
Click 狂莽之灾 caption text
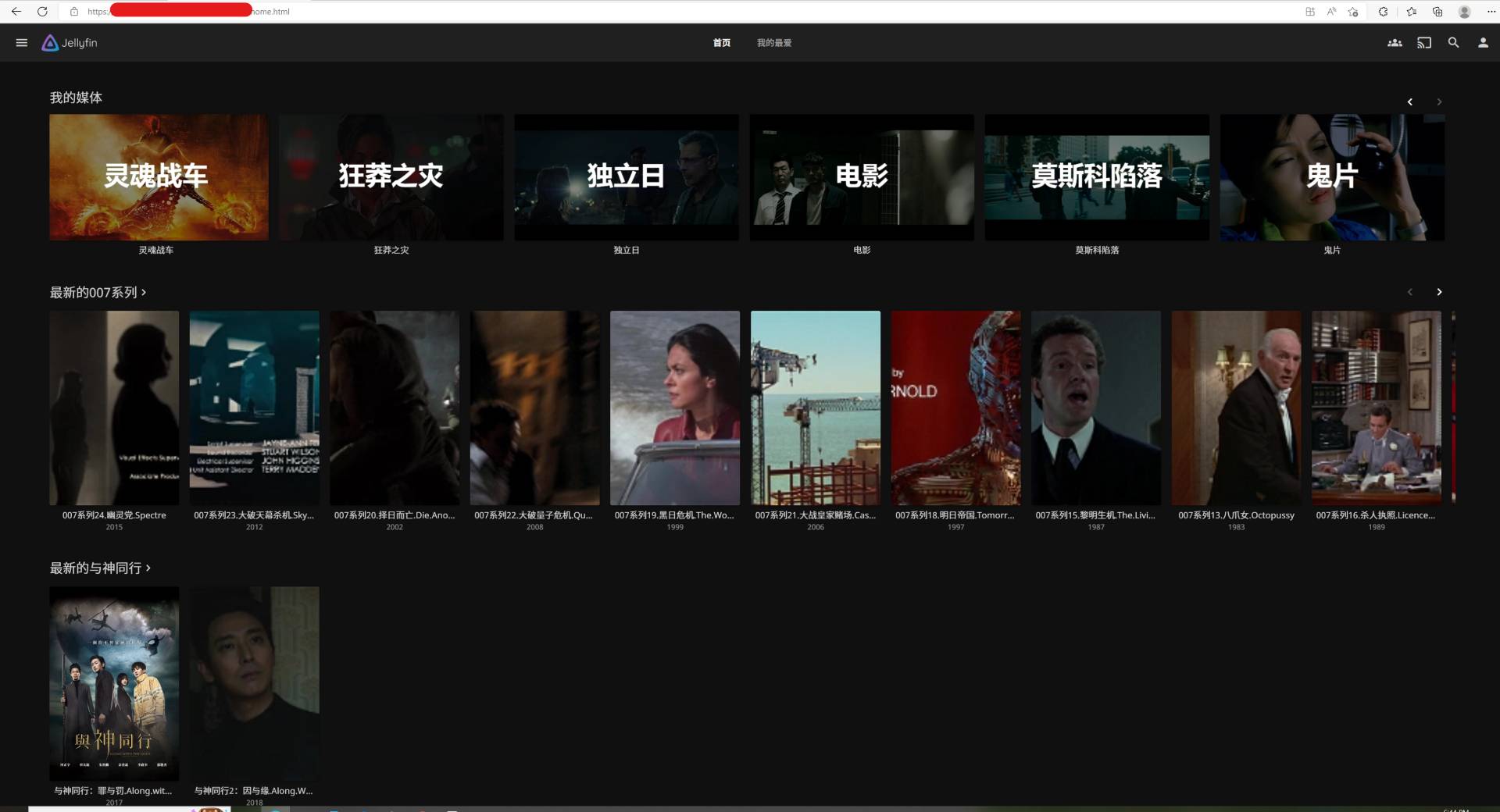click(391, 250)
